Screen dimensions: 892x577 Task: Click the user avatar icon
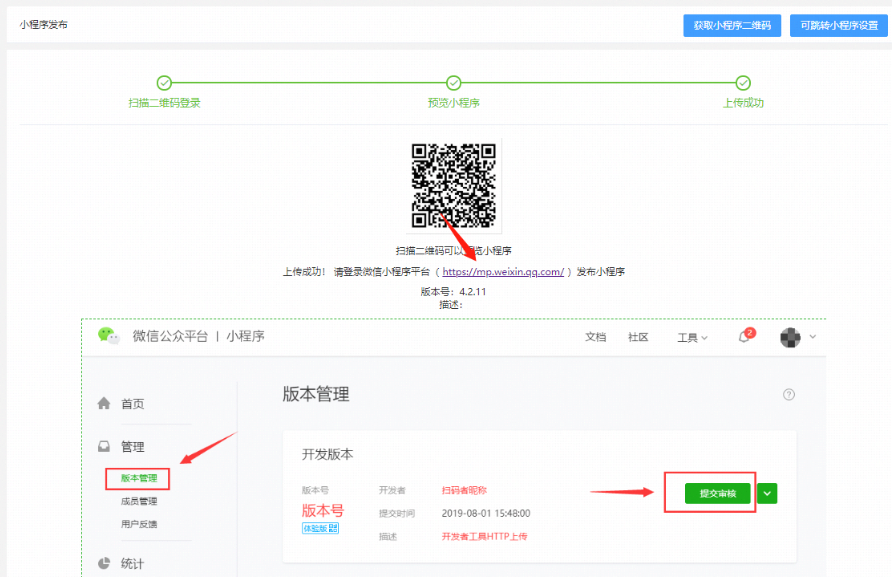[790, 337]
